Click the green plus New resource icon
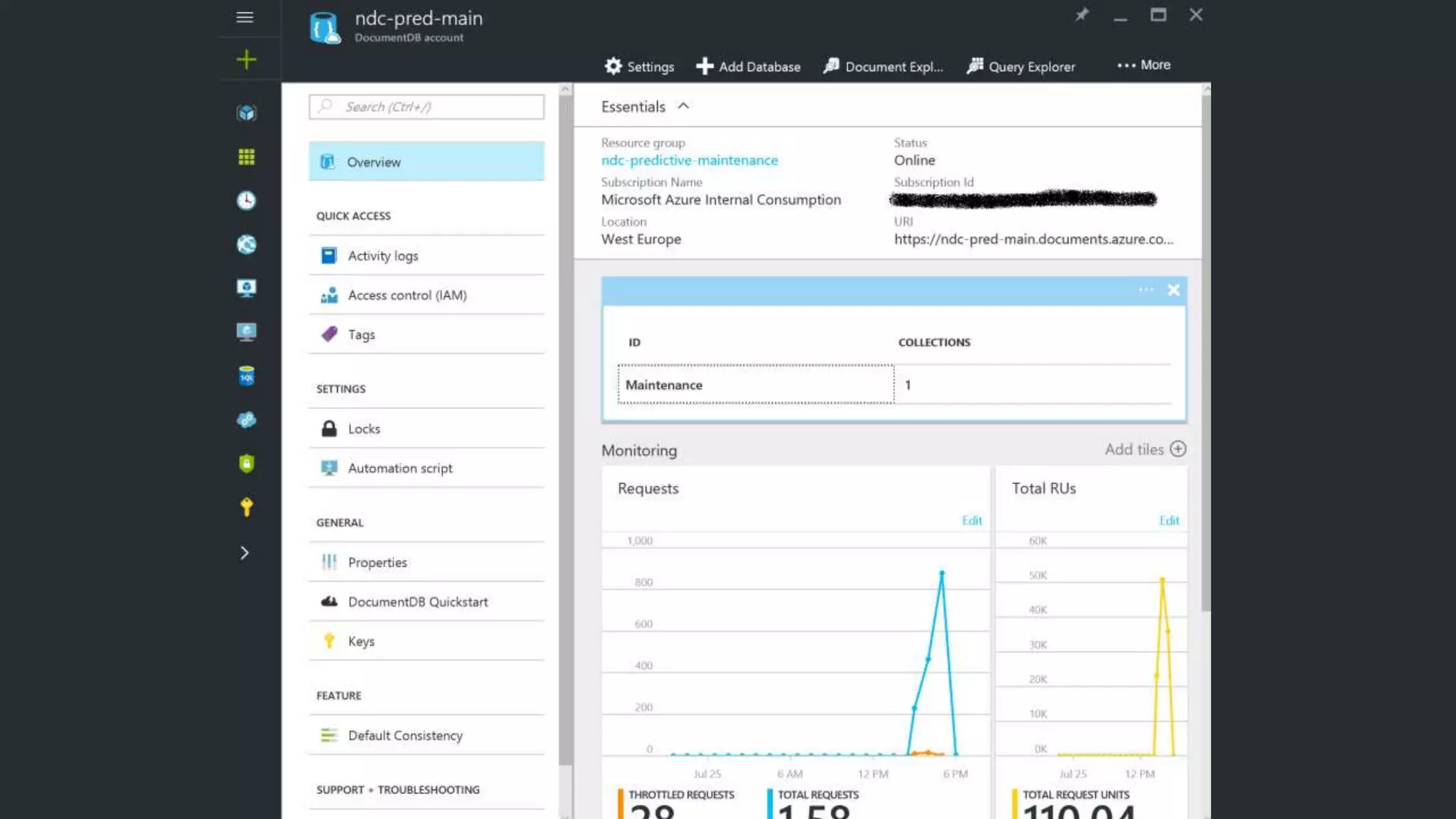 tap(246, 60)
